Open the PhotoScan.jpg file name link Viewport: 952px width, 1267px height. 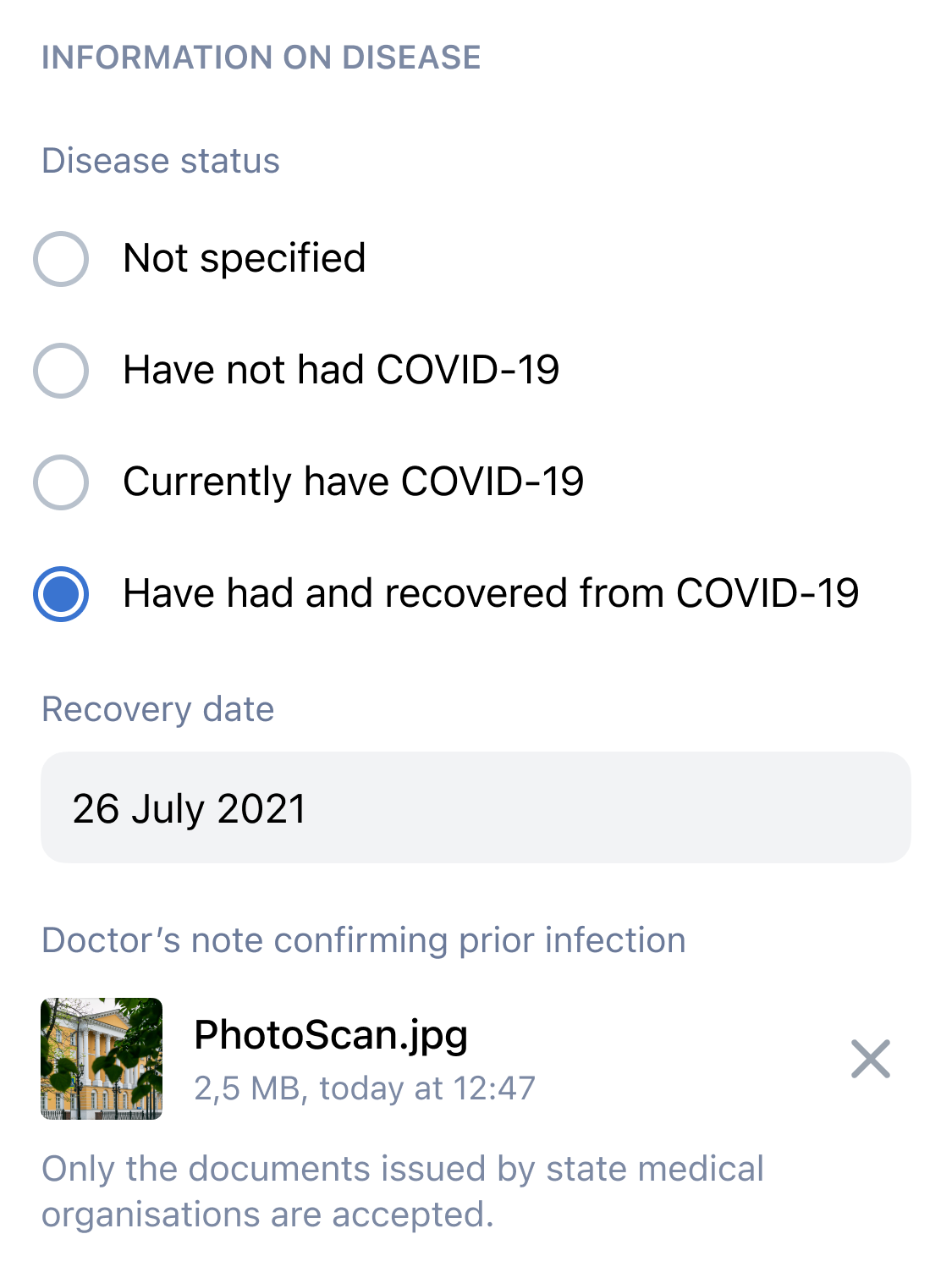point(331,1034)
